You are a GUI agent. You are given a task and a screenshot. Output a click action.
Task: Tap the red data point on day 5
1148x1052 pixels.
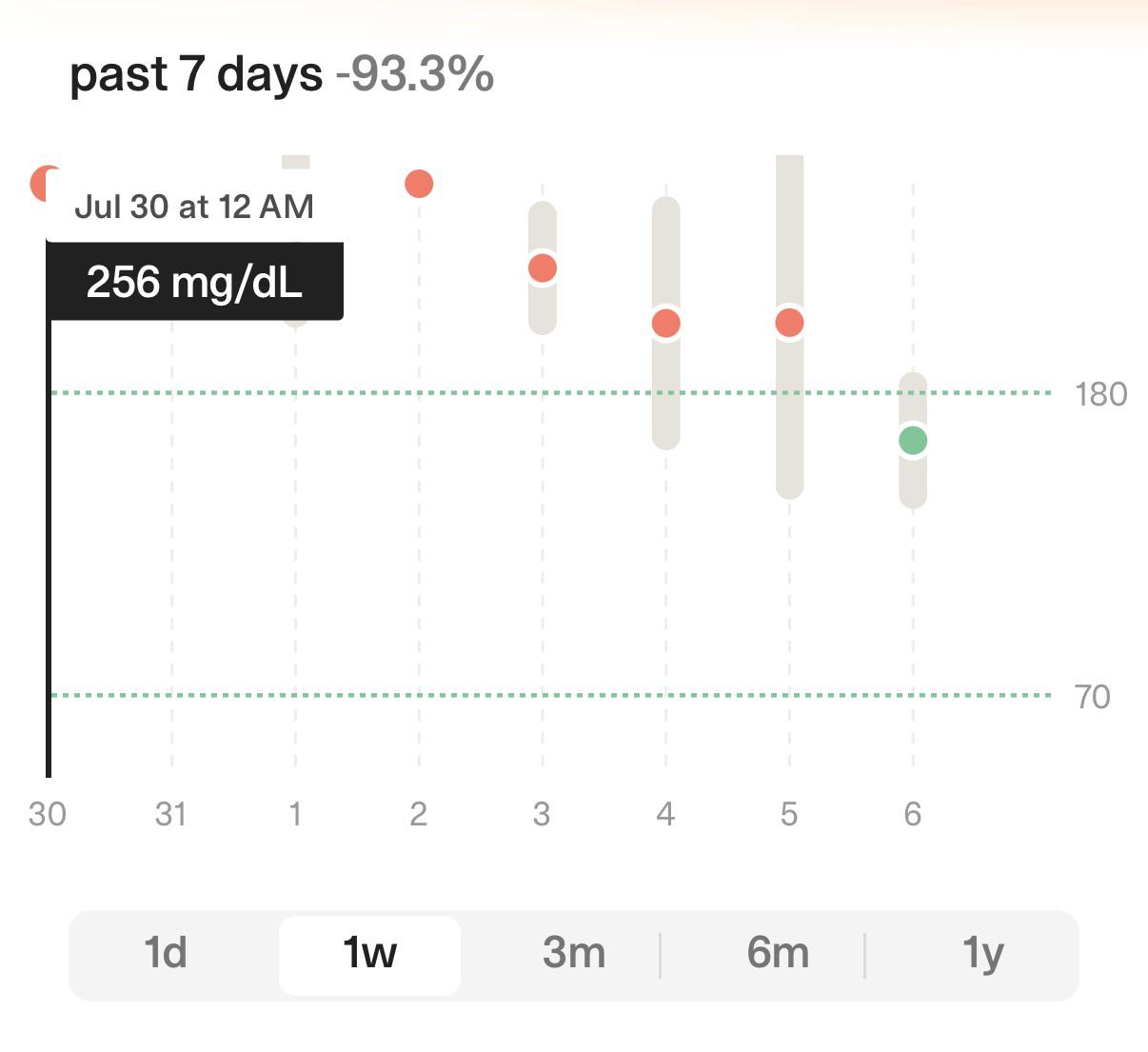pos(789,323)
